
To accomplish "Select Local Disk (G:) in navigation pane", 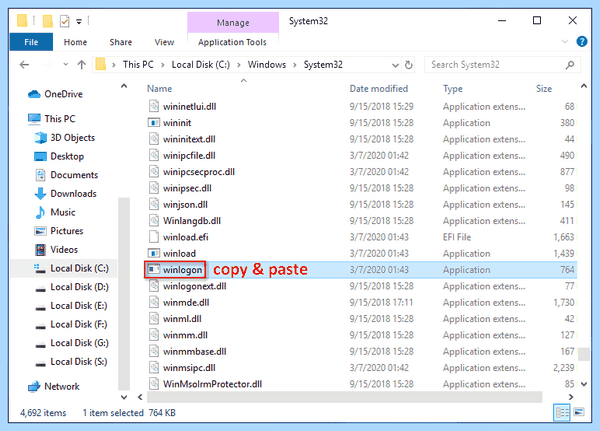I will (80, 343).
